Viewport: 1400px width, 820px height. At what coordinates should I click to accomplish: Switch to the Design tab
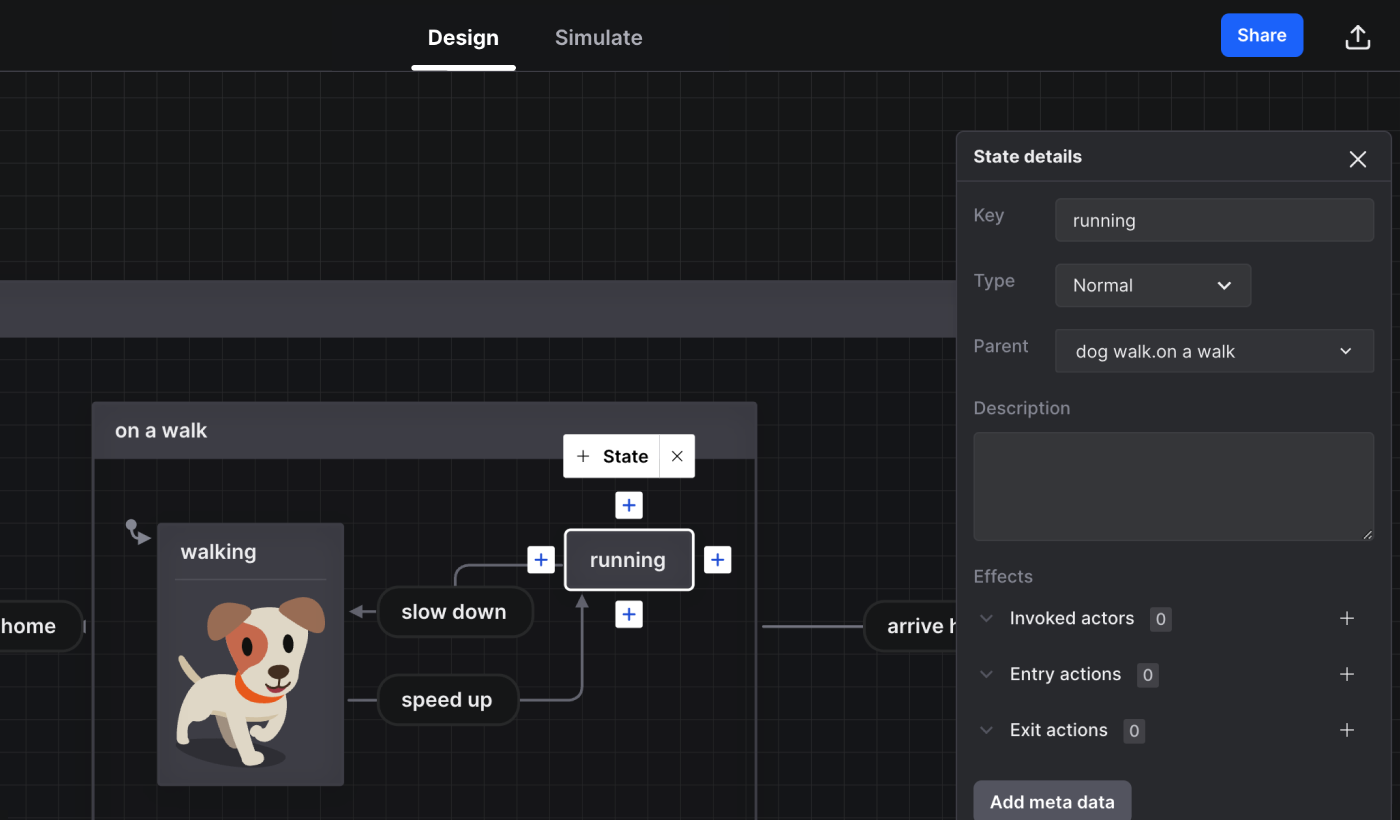(x=463, y=38)
